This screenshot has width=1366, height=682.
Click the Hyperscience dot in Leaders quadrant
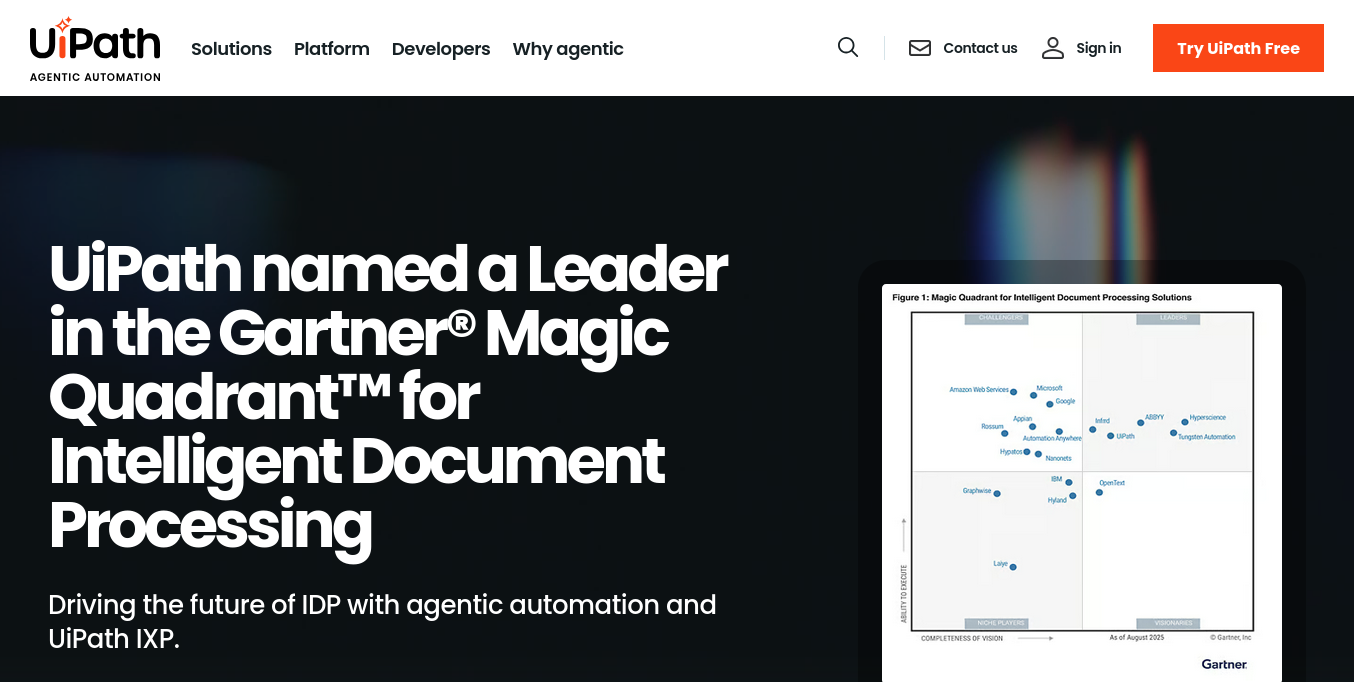(x=1185, y=422)
